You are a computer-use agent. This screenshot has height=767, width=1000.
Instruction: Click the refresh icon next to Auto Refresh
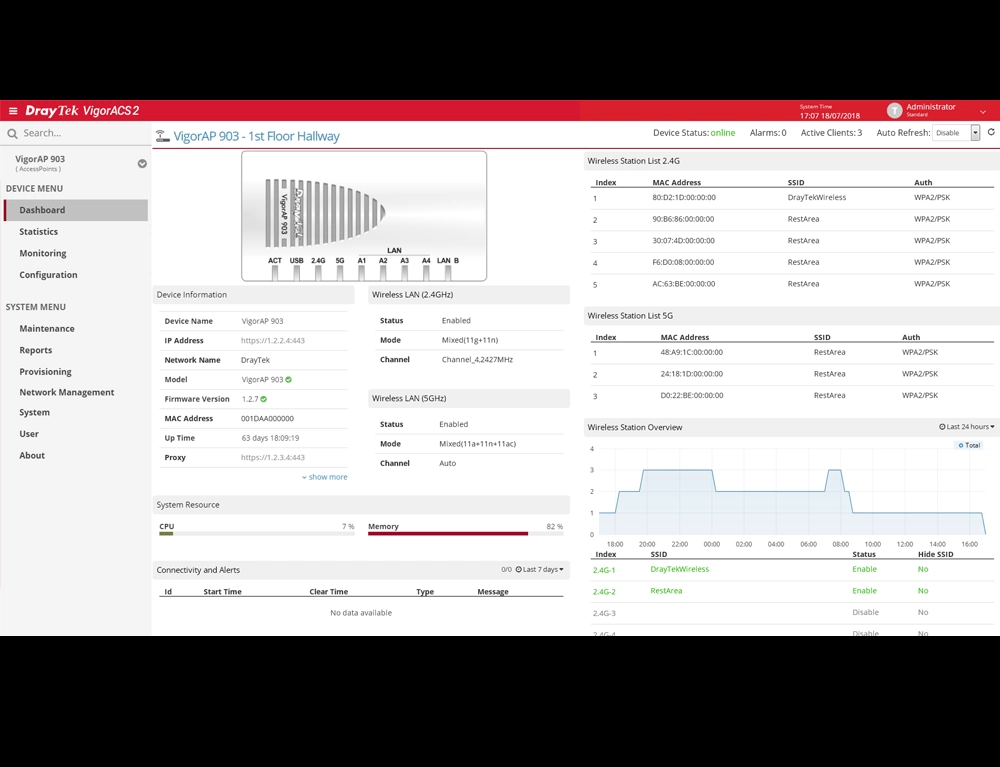(991, 133)
